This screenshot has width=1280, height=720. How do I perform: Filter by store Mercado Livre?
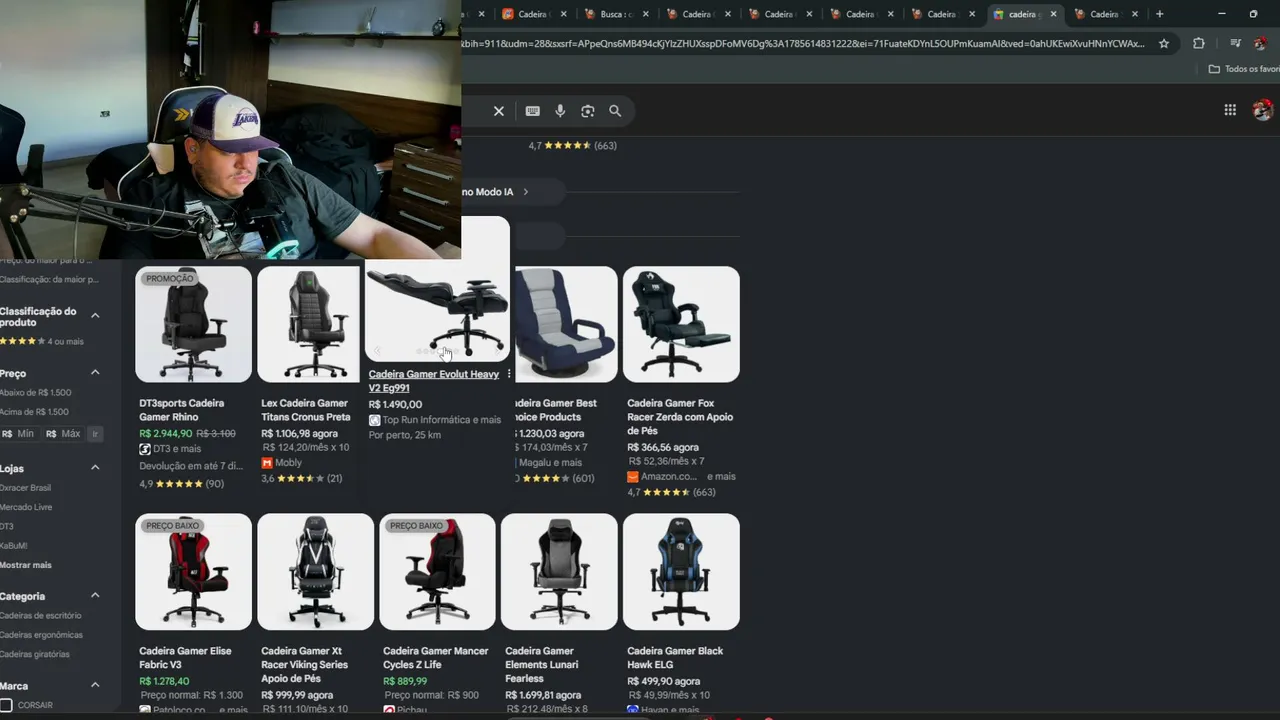click(x=26, y=507)
